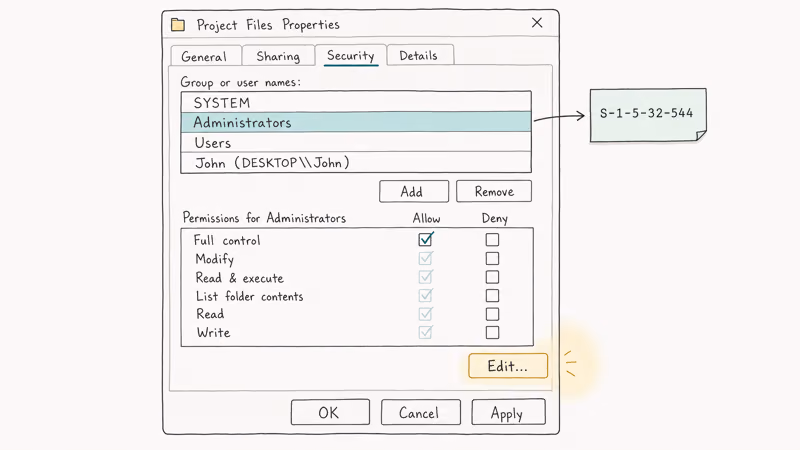
Task: Check Deny for List folder contents
Action: pyautogui.click(x=492, y=295)
